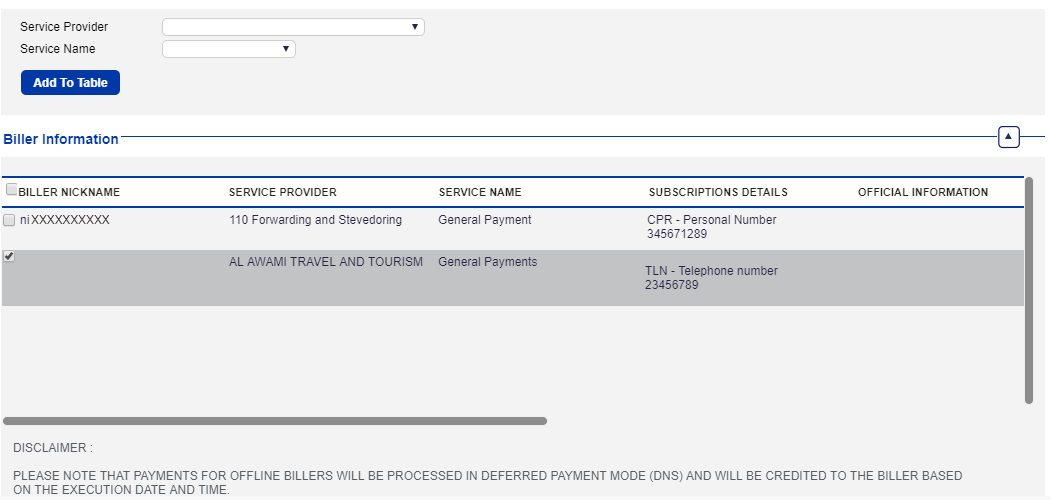Select the 110 Forwarding and Stevedoring cell
The image size is (1051, 500).
(x=315, y=220)
